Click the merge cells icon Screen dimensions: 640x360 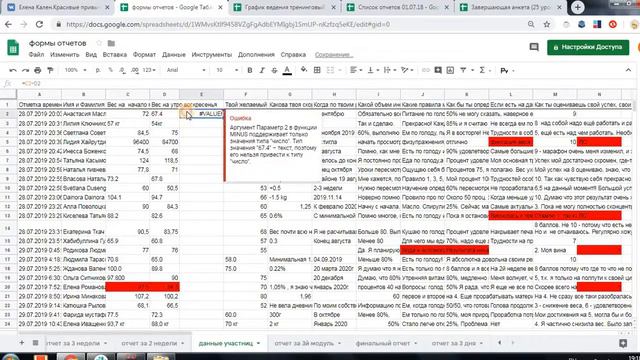click(x=330, y=70)
